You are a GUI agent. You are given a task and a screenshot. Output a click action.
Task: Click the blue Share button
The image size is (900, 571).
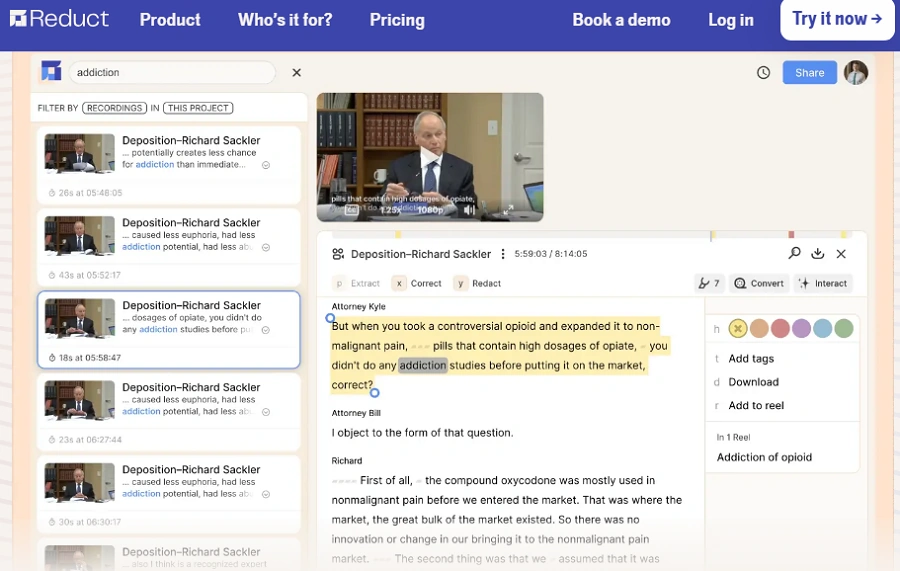809,73
